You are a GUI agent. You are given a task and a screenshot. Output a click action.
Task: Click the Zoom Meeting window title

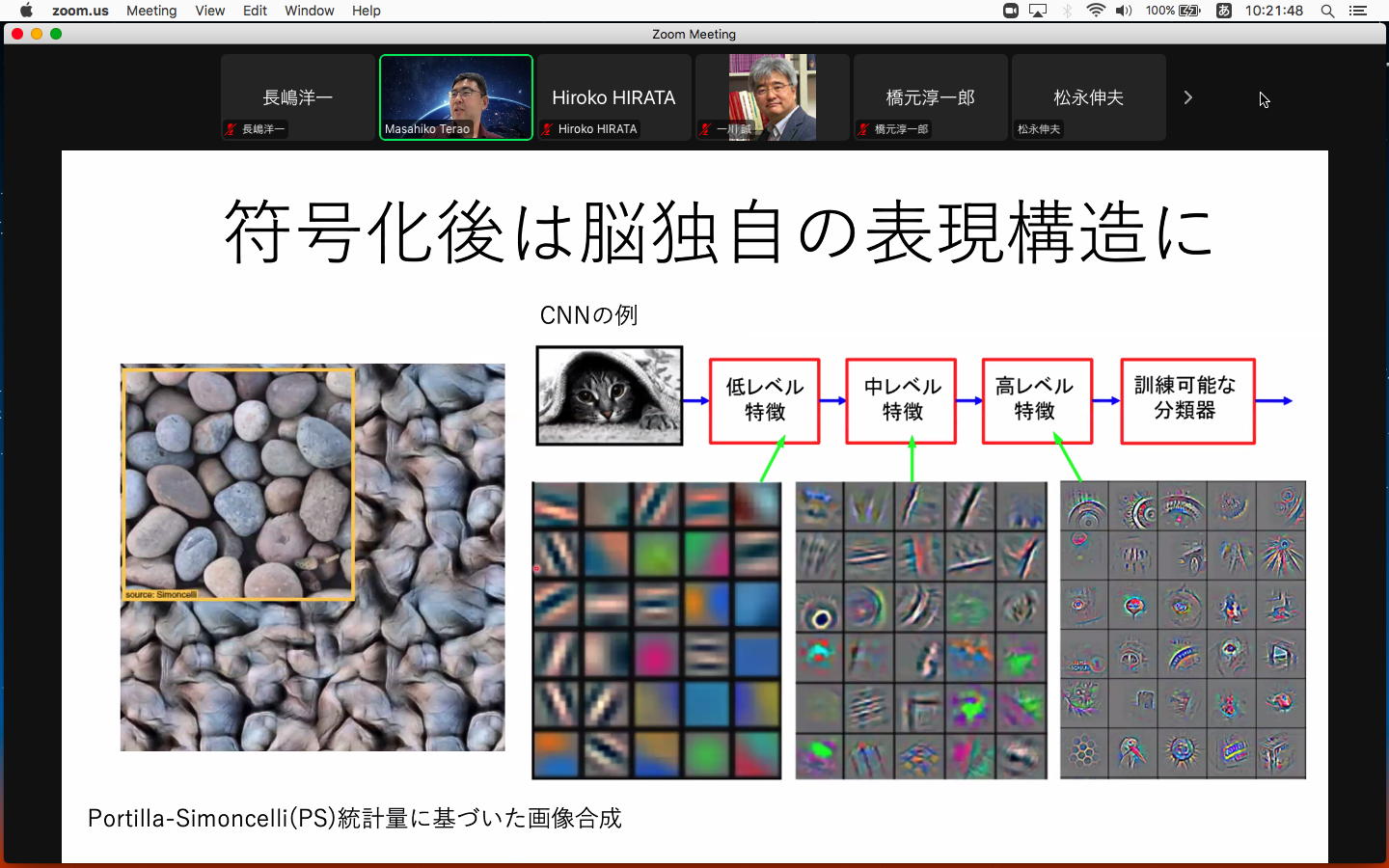click(x=694, y=34)
